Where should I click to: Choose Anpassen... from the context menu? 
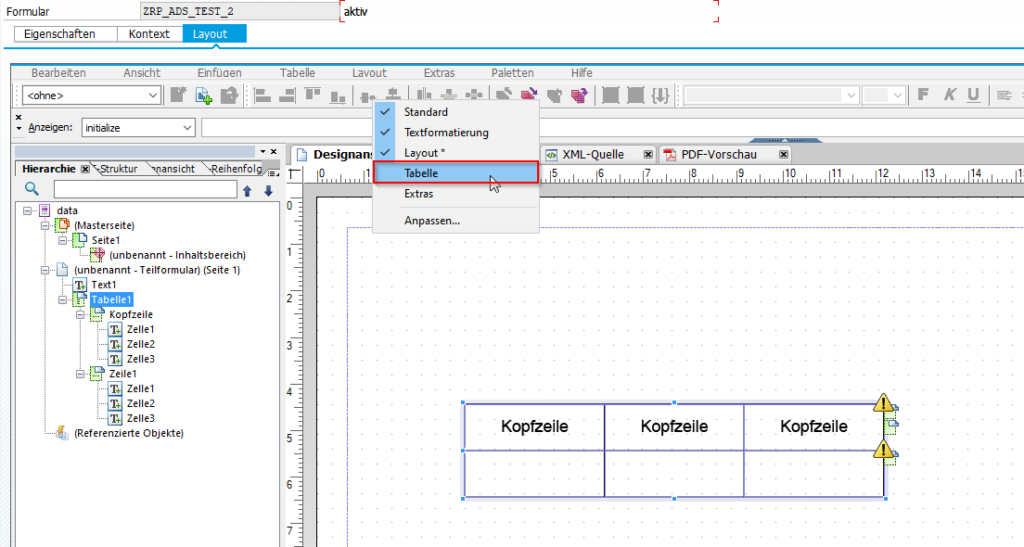[x=432, y=220]
